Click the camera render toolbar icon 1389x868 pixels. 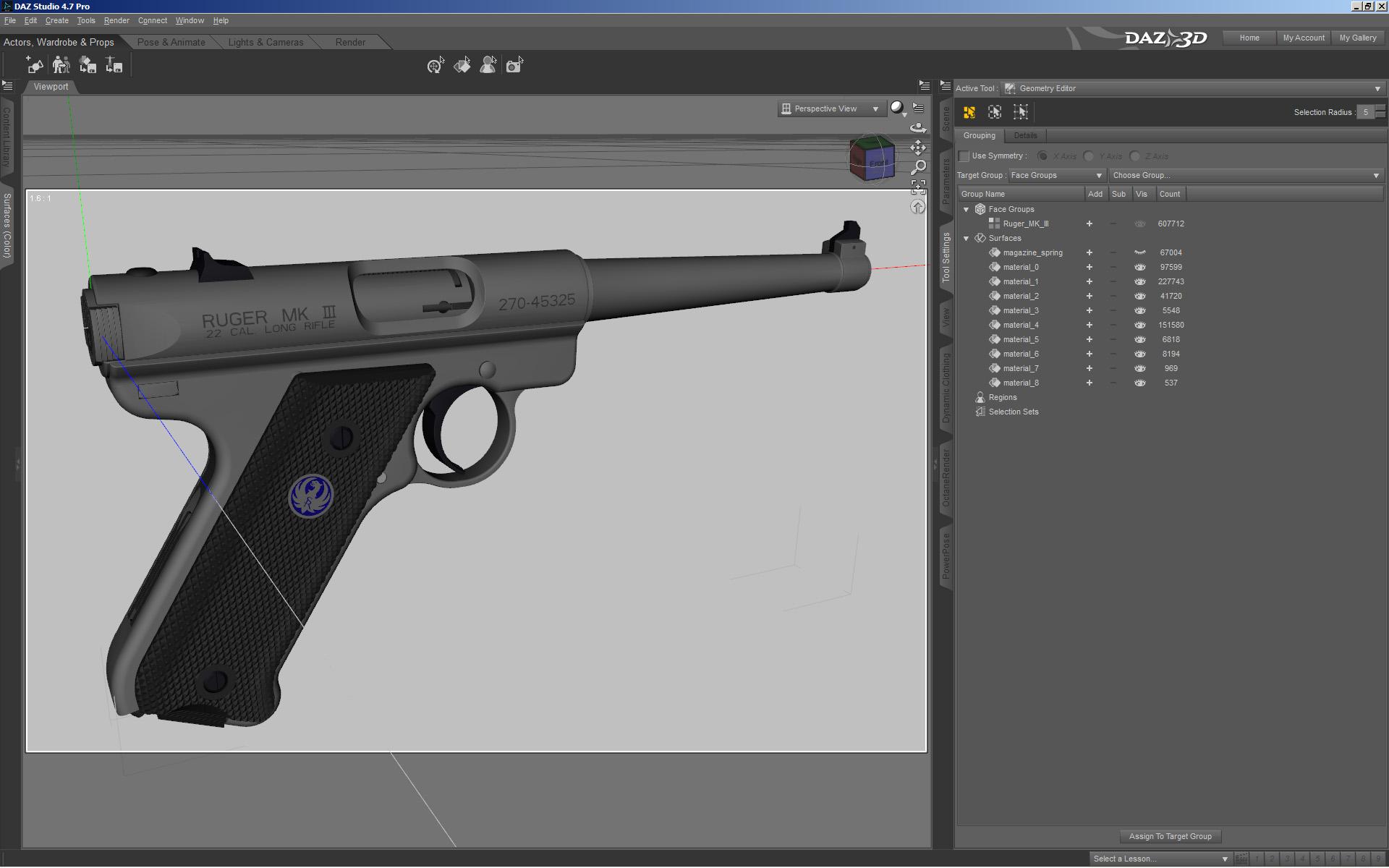click(x=514, y=66)
